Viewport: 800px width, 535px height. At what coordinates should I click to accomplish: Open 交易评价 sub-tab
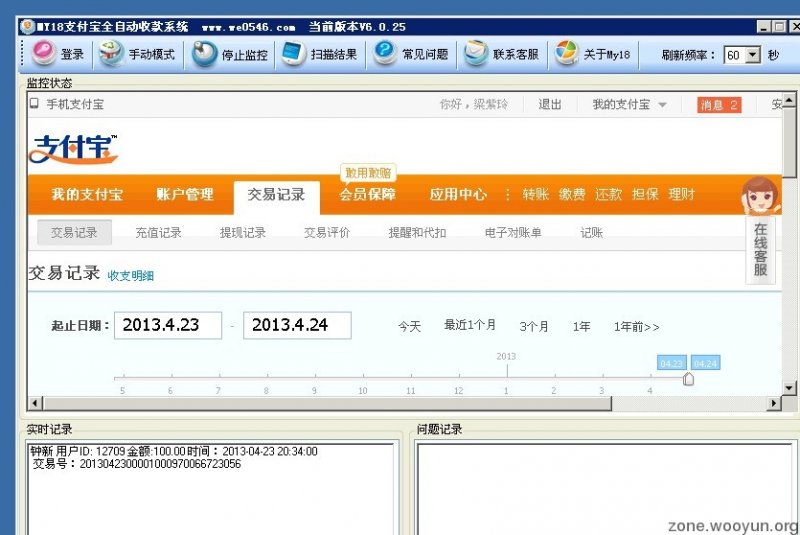(327, 233)
